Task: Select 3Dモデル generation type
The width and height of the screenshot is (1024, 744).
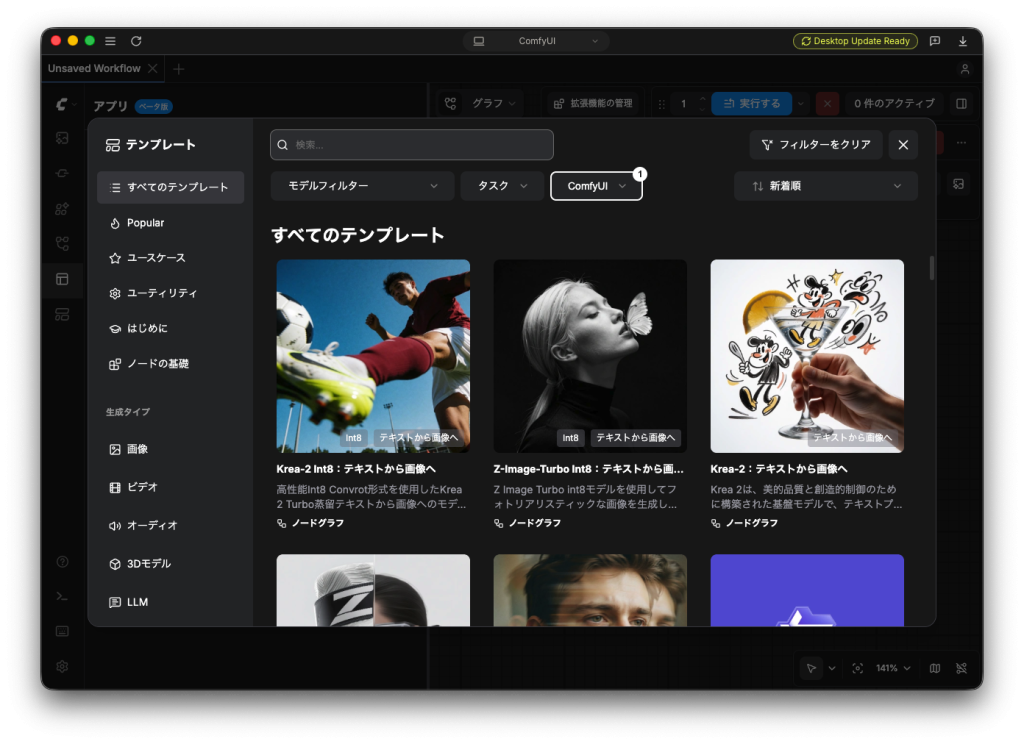Action: point(170,564)
